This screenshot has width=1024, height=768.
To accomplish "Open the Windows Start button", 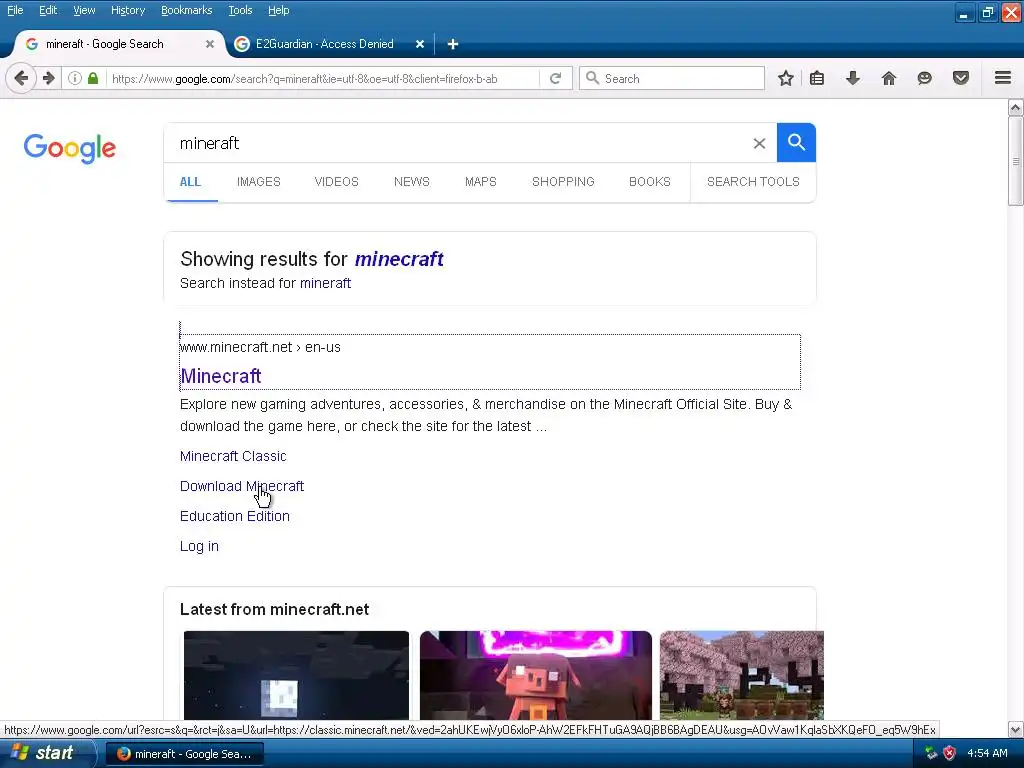I will coord(46,753).
